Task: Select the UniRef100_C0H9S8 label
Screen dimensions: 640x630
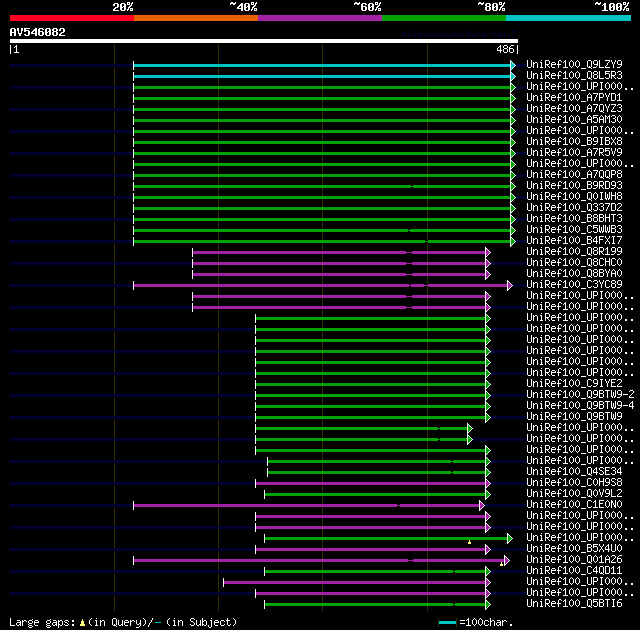Action: pyautogui.click(x=574, y=483)
